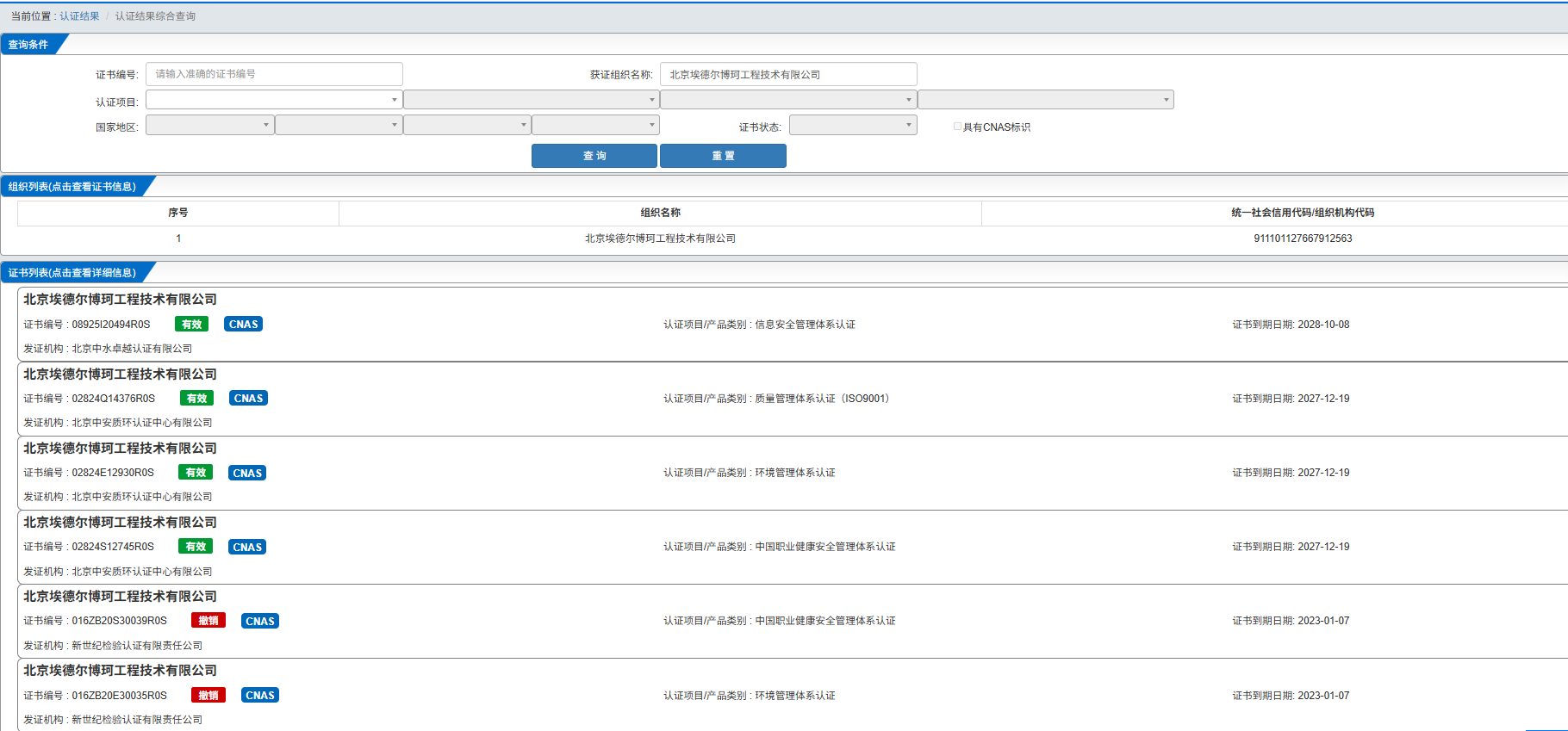Select the 组织列表 section tab
1568x731 pixels.
click(72, 187)
